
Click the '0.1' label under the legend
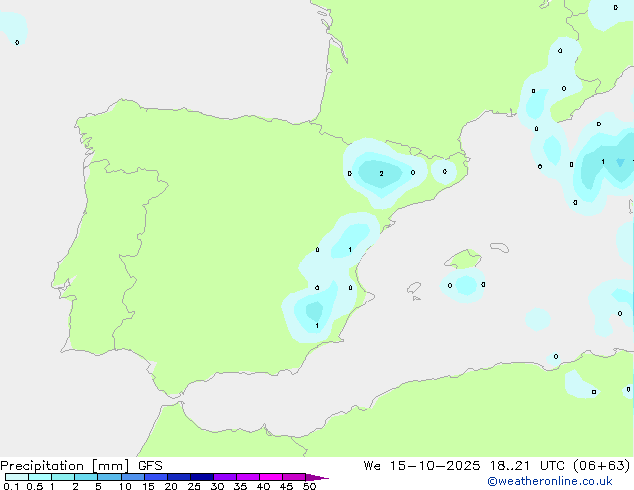(11, 486)
